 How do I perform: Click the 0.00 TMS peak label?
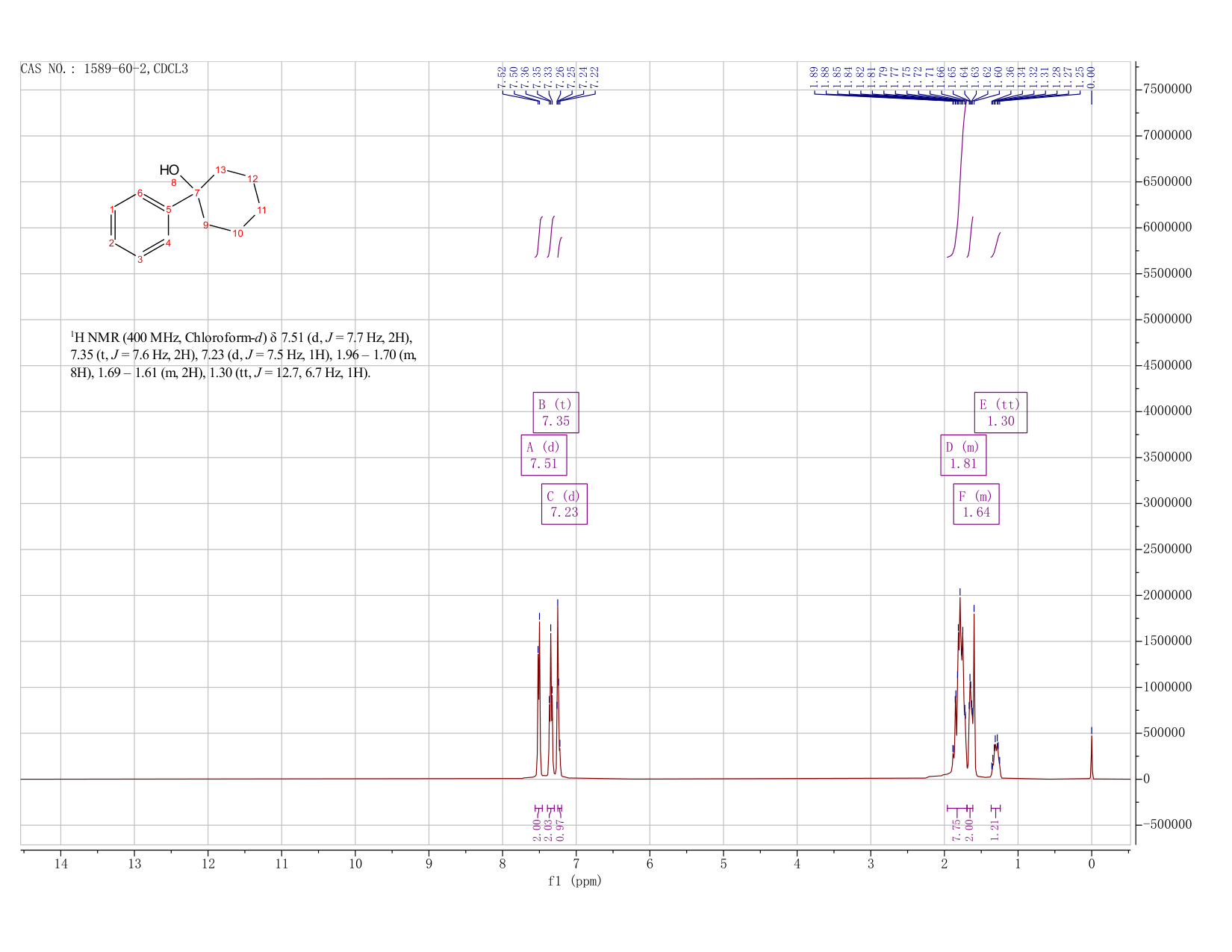tap(1091, 75)
